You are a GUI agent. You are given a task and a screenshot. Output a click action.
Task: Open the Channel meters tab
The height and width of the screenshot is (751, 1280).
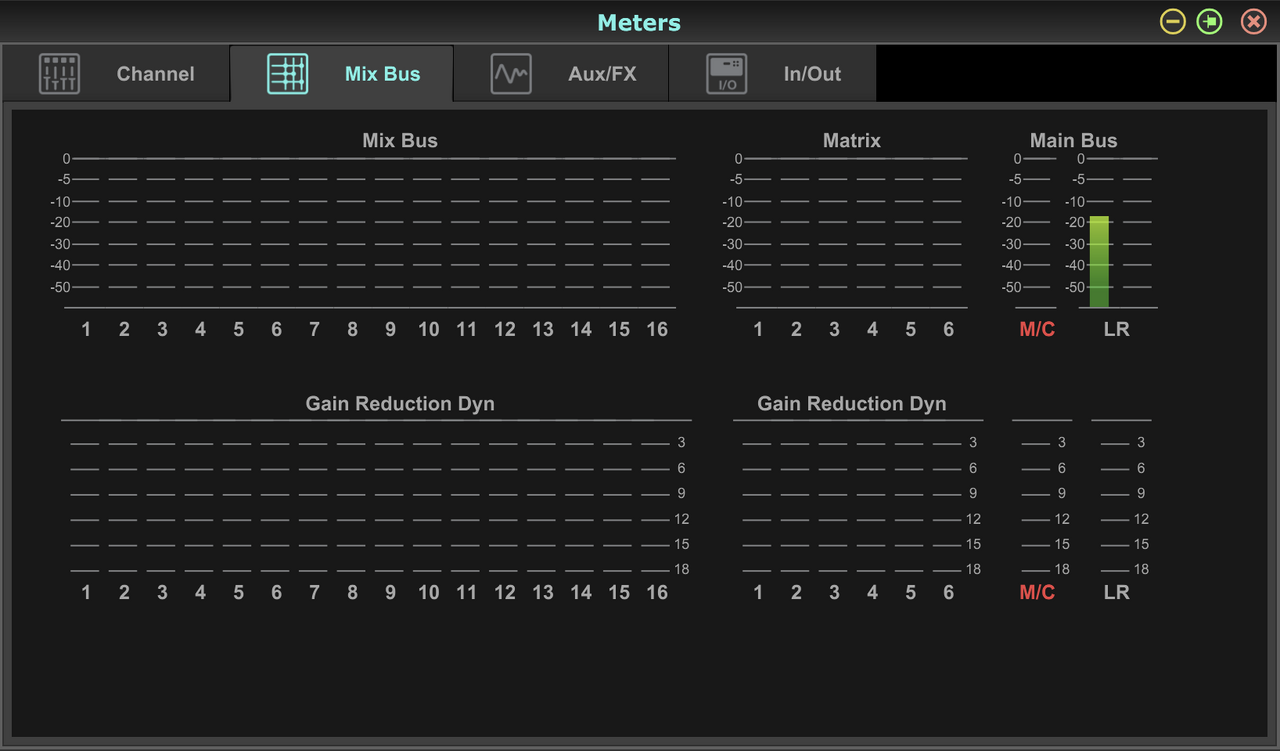116,73
